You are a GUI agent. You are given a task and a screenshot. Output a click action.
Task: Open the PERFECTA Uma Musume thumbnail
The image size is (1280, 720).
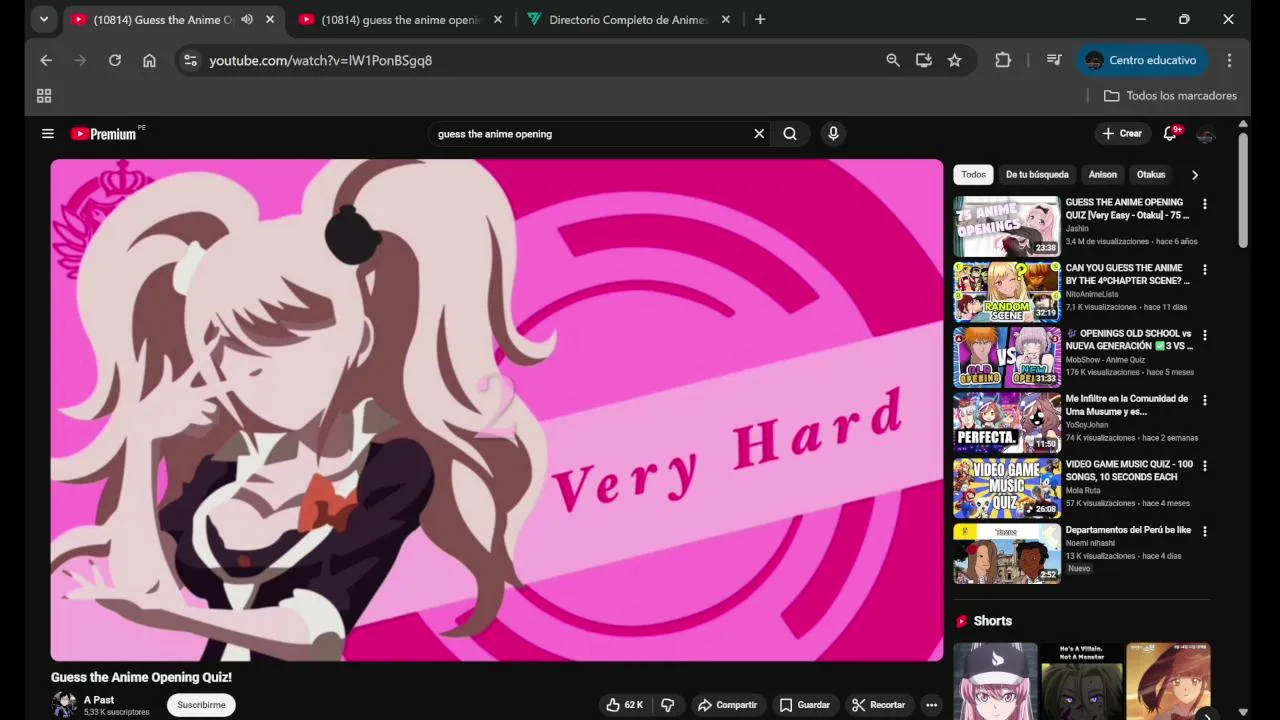1007,422
